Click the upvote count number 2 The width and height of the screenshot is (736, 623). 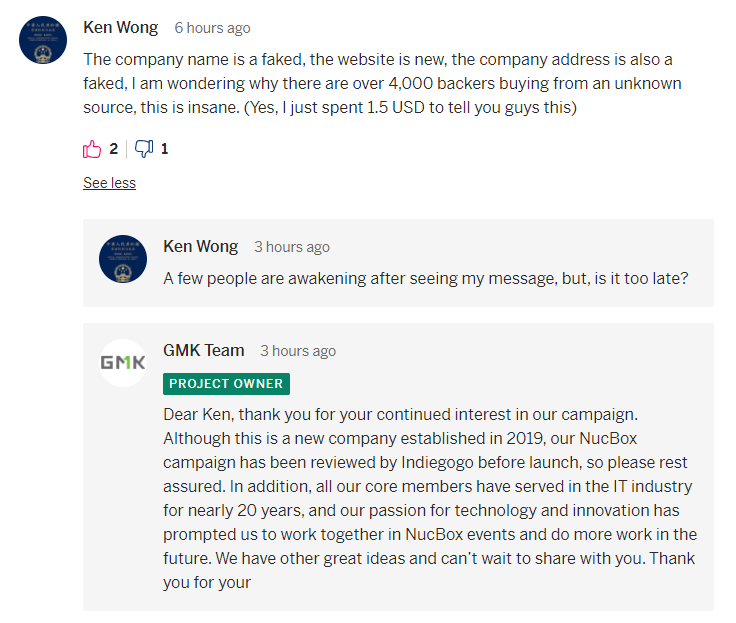[114, 149]
